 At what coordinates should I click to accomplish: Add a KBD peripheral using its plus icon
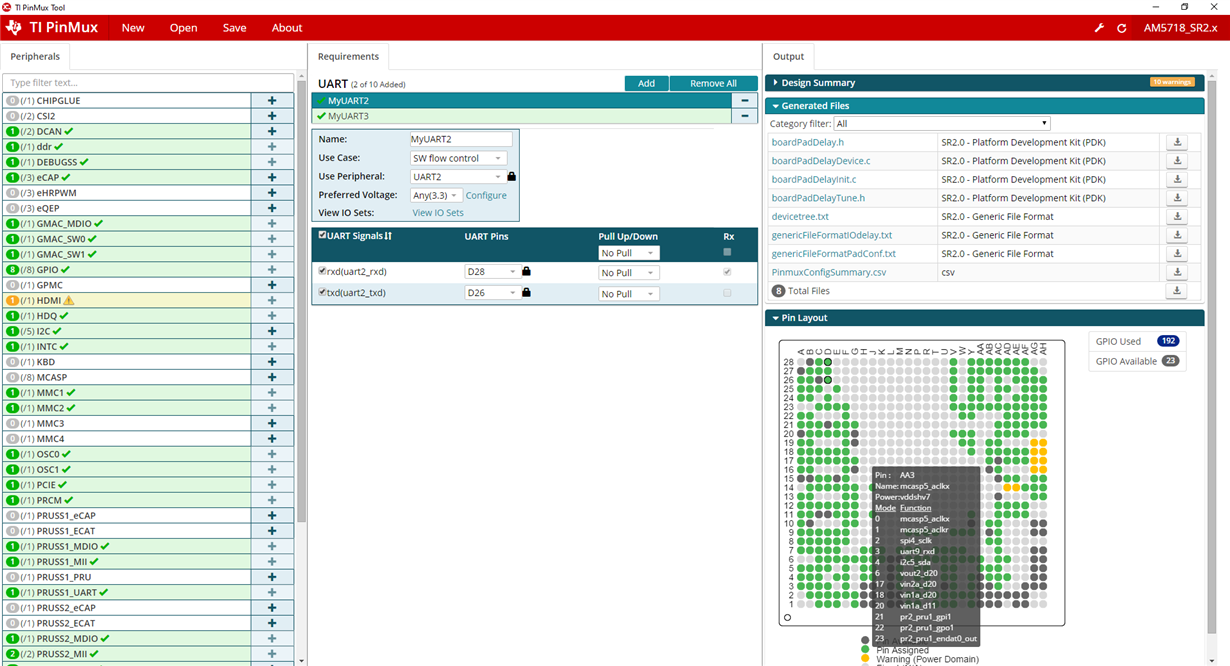pyautogui.click(x=272, y=362)
